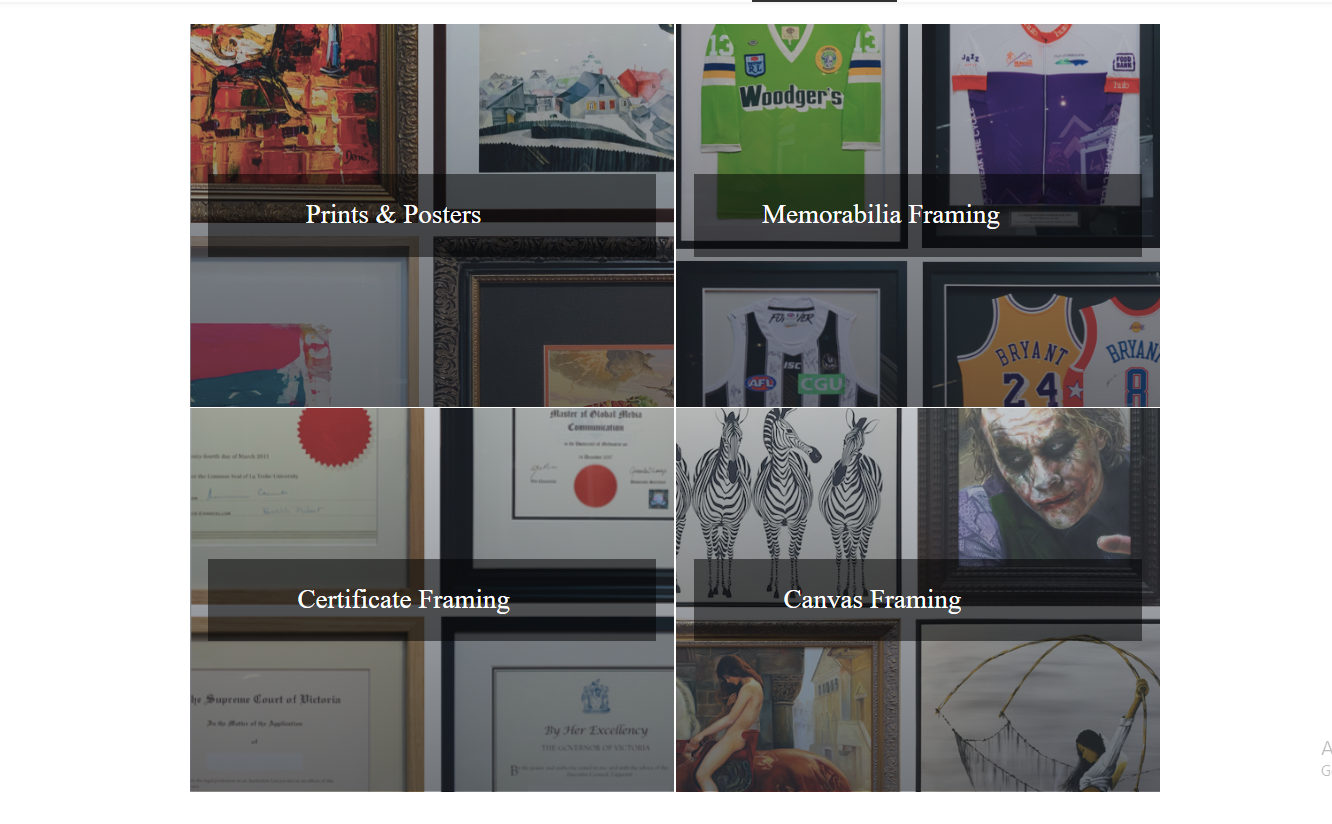
Task: Select the Certificate Framing label
Action: pos(403,599)
